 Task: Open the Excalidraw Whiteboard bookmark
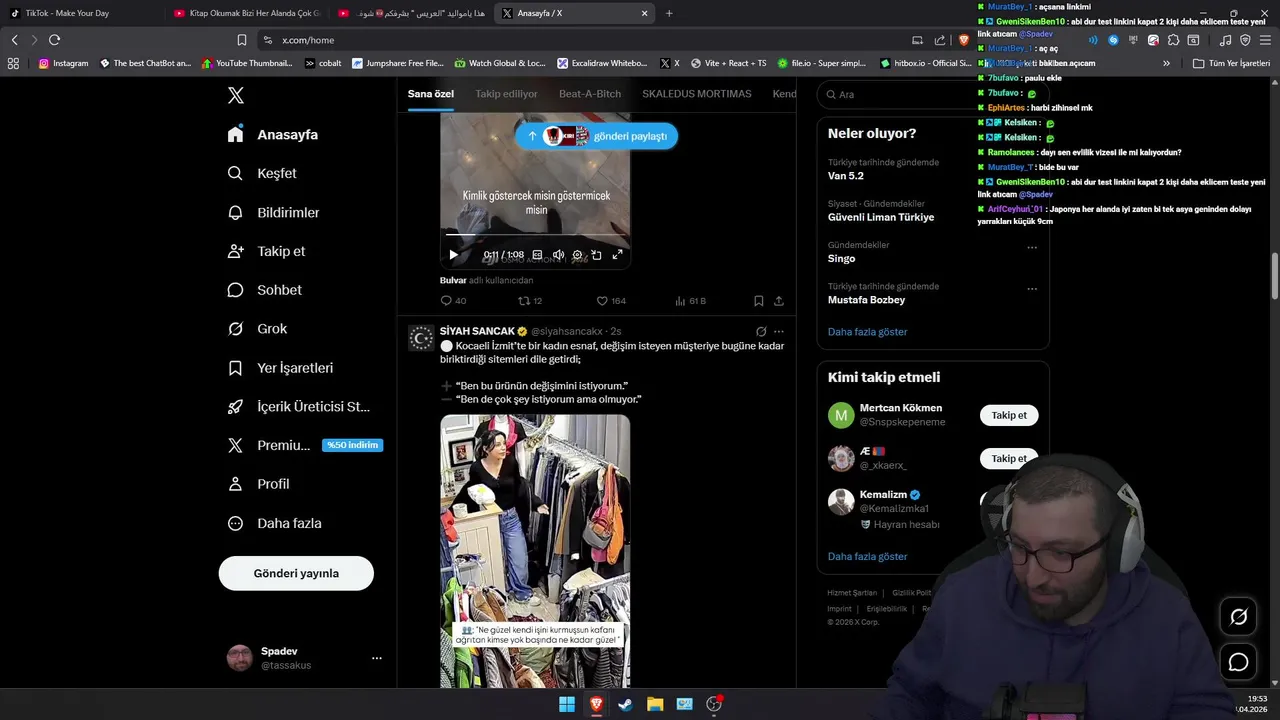click(x=602, y=63)
